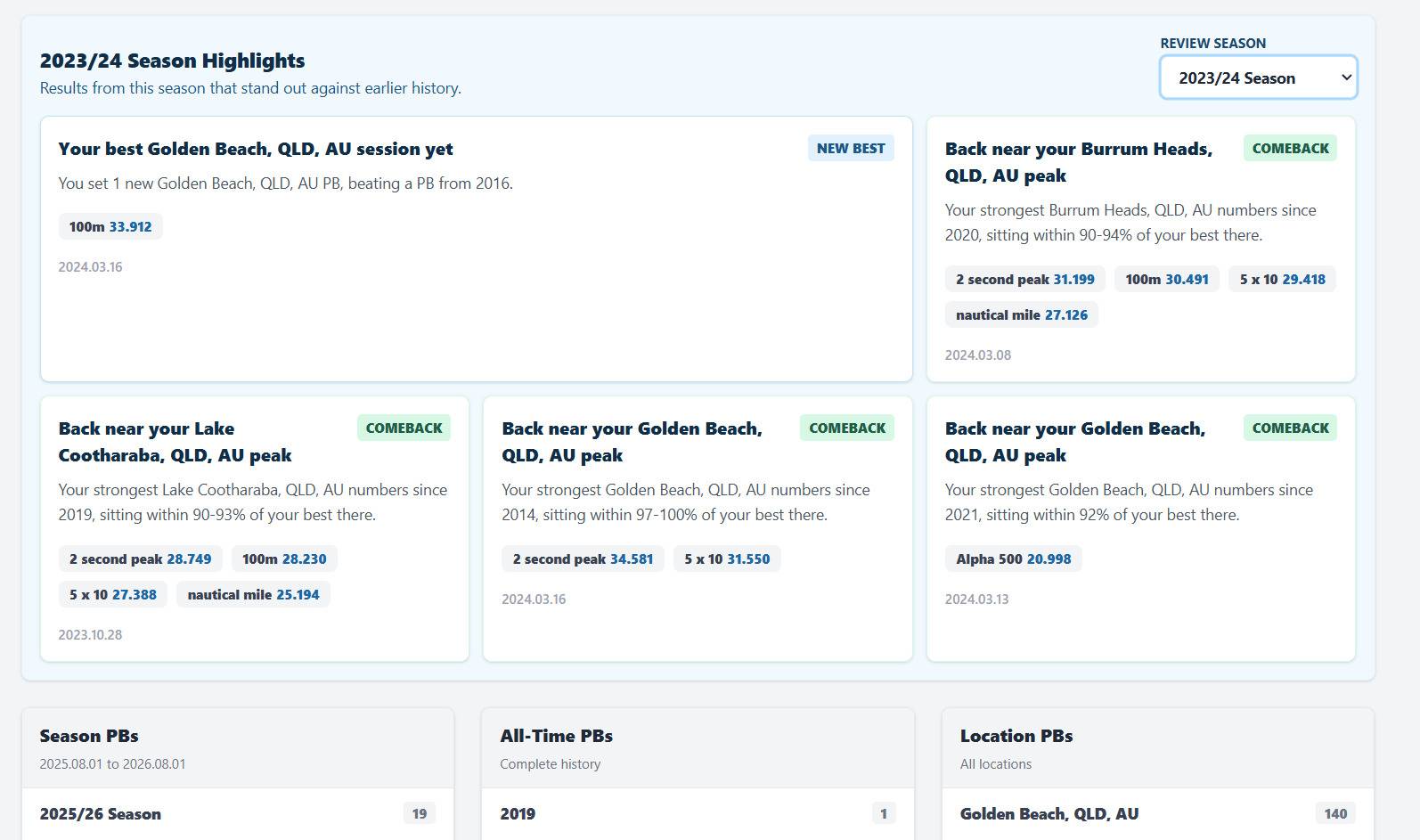Select the 5 x 10 29.418 chip

tap(1282, 279)
